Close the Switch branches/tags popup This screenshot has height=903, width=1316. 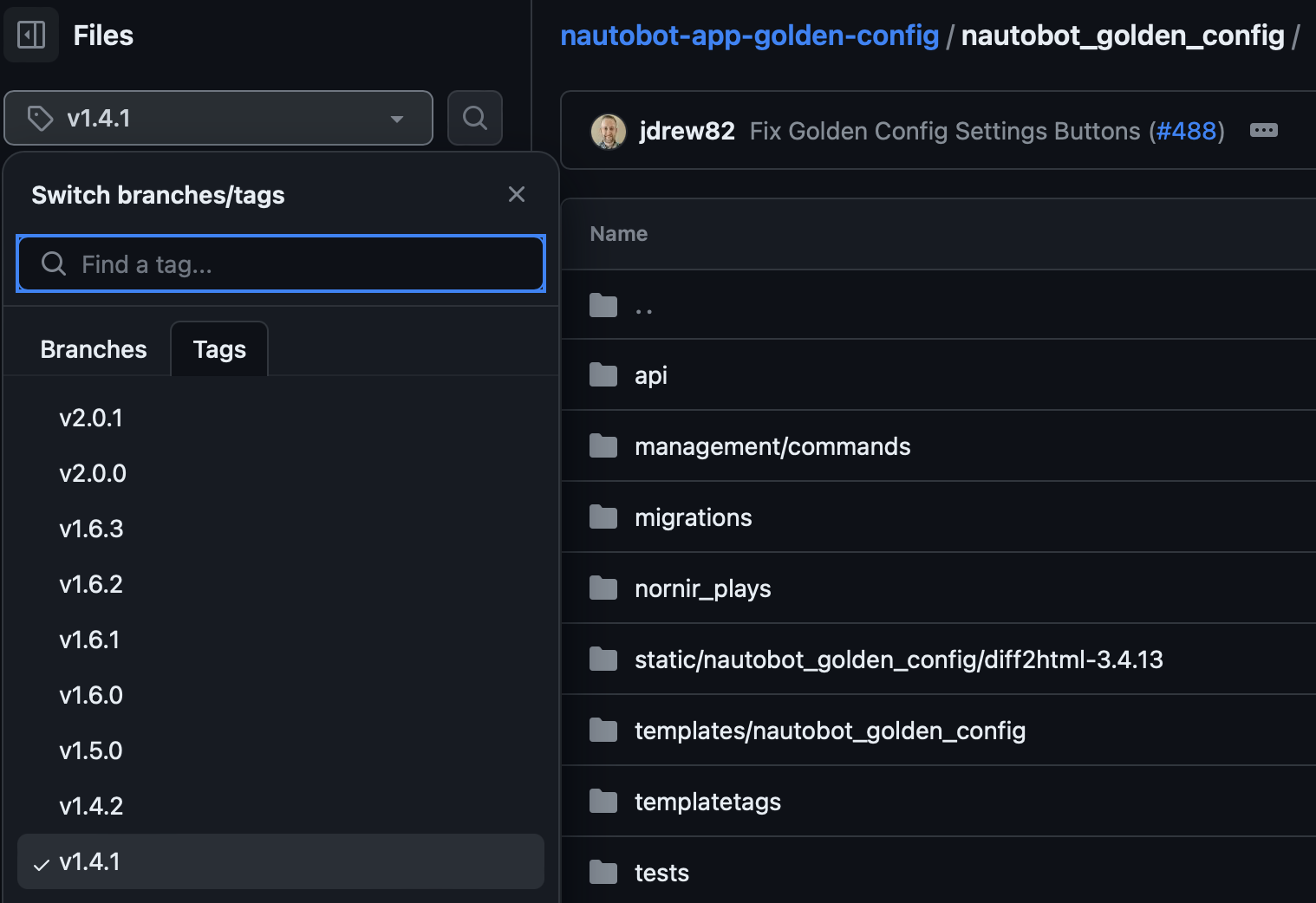[517, 194]
